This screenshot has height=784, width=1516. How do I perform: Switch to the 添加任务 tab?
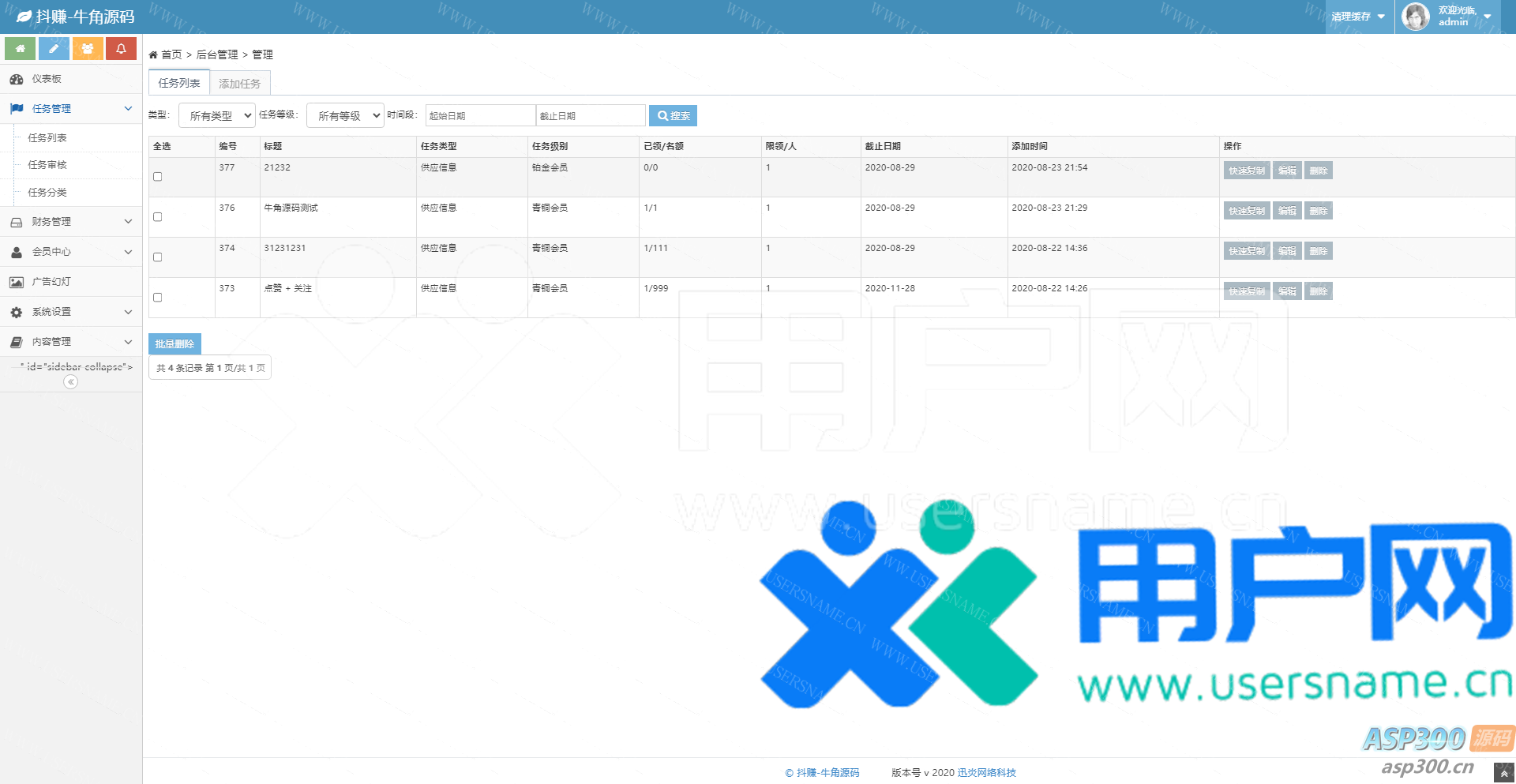pos(240,83)
